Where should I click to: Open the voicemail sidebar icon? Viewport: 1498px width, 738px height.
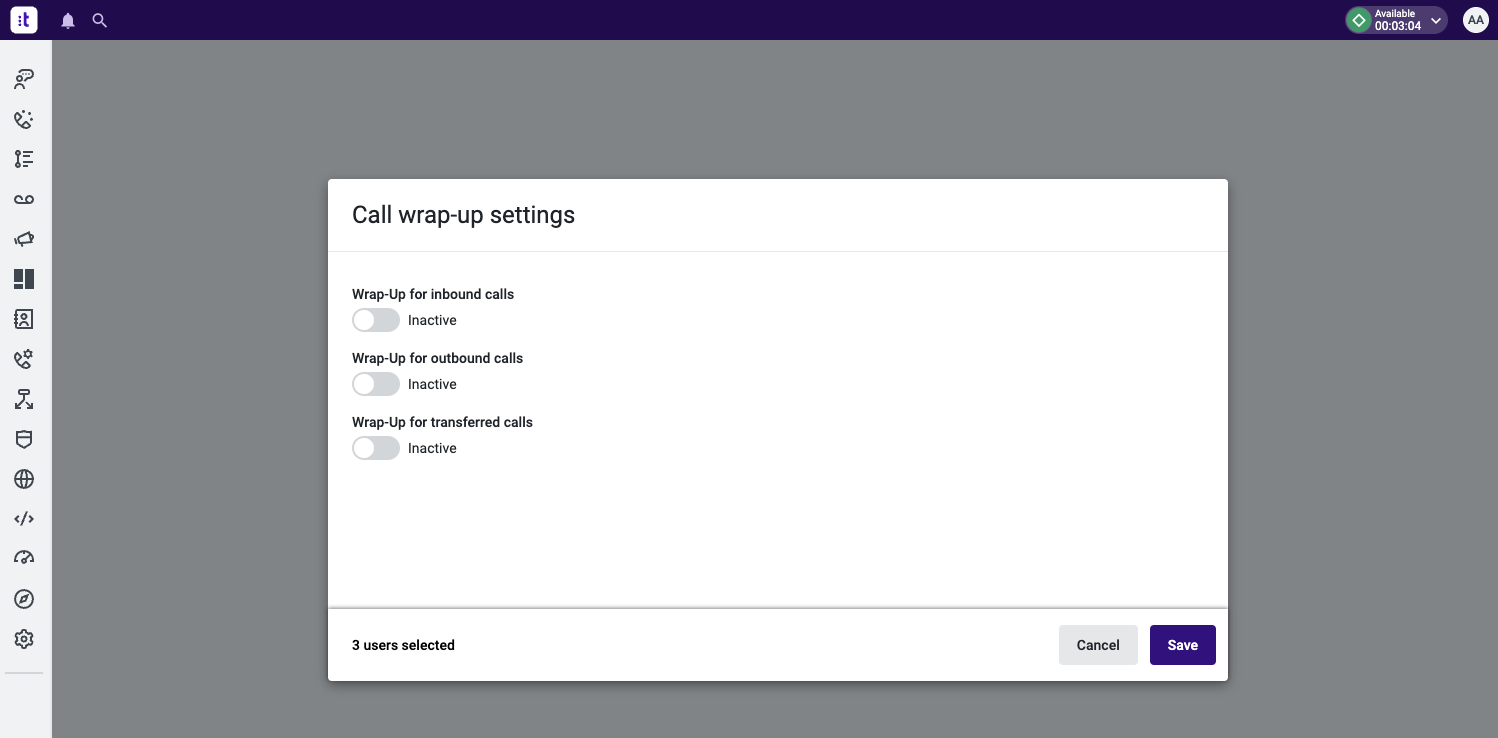click(x=24, y=199)
